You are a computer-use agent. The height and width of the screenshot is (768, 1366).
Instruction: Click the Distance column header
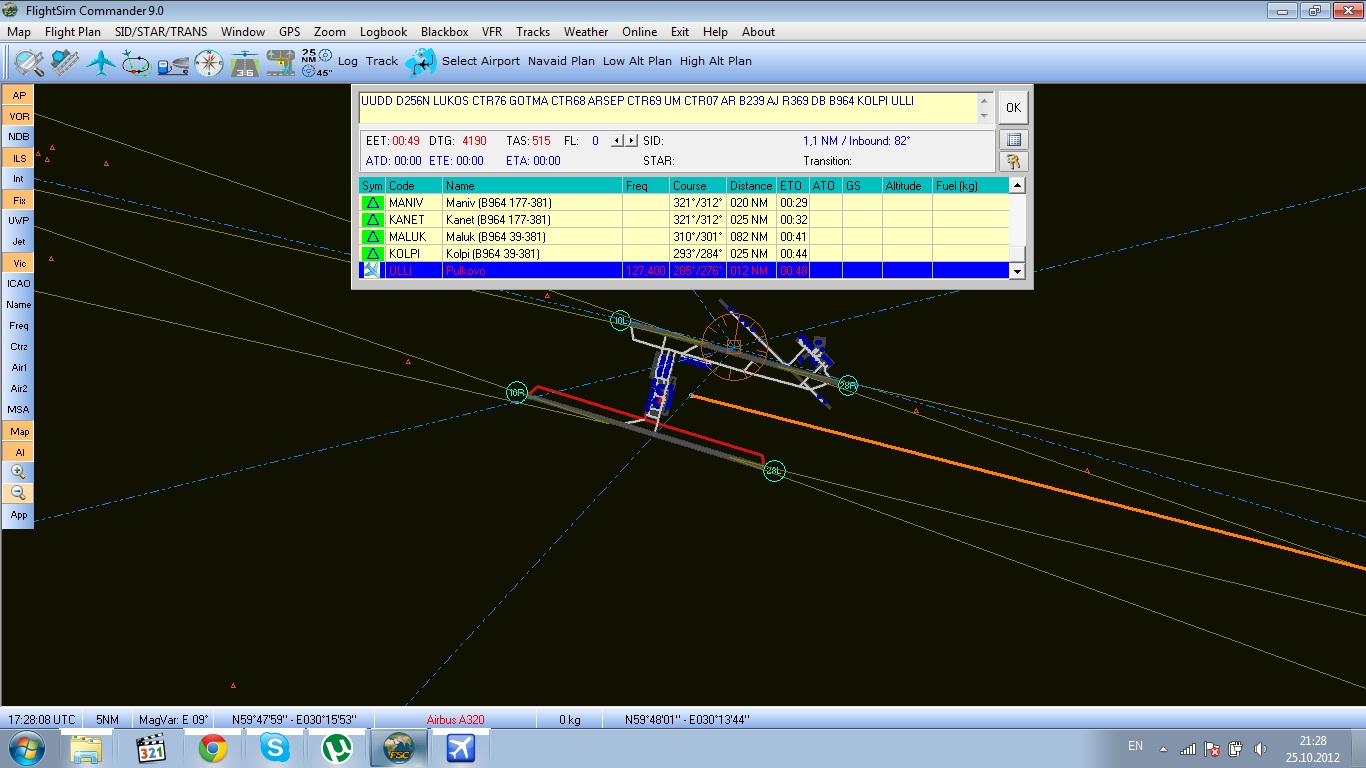751,186
